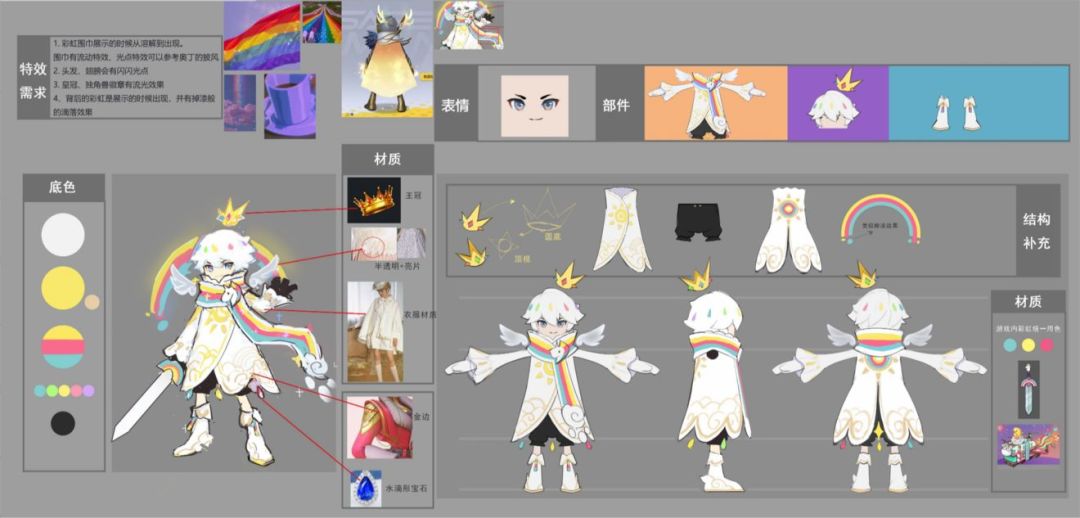Pick the small green dot in 底色 row
The width and height of the screenshot is (1080, 518).
[x=52, y=391]
